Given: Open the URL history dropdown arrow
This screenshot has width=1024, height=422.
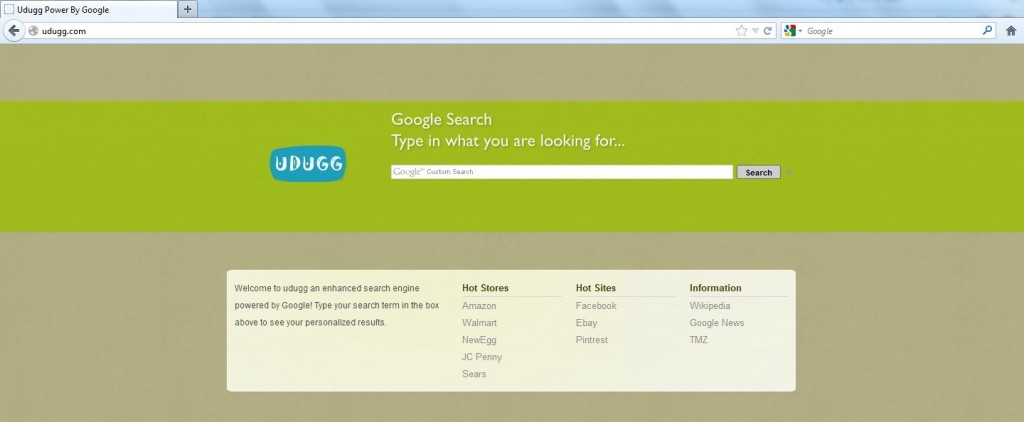Looking at the screenshot, I should pos(755,31).
